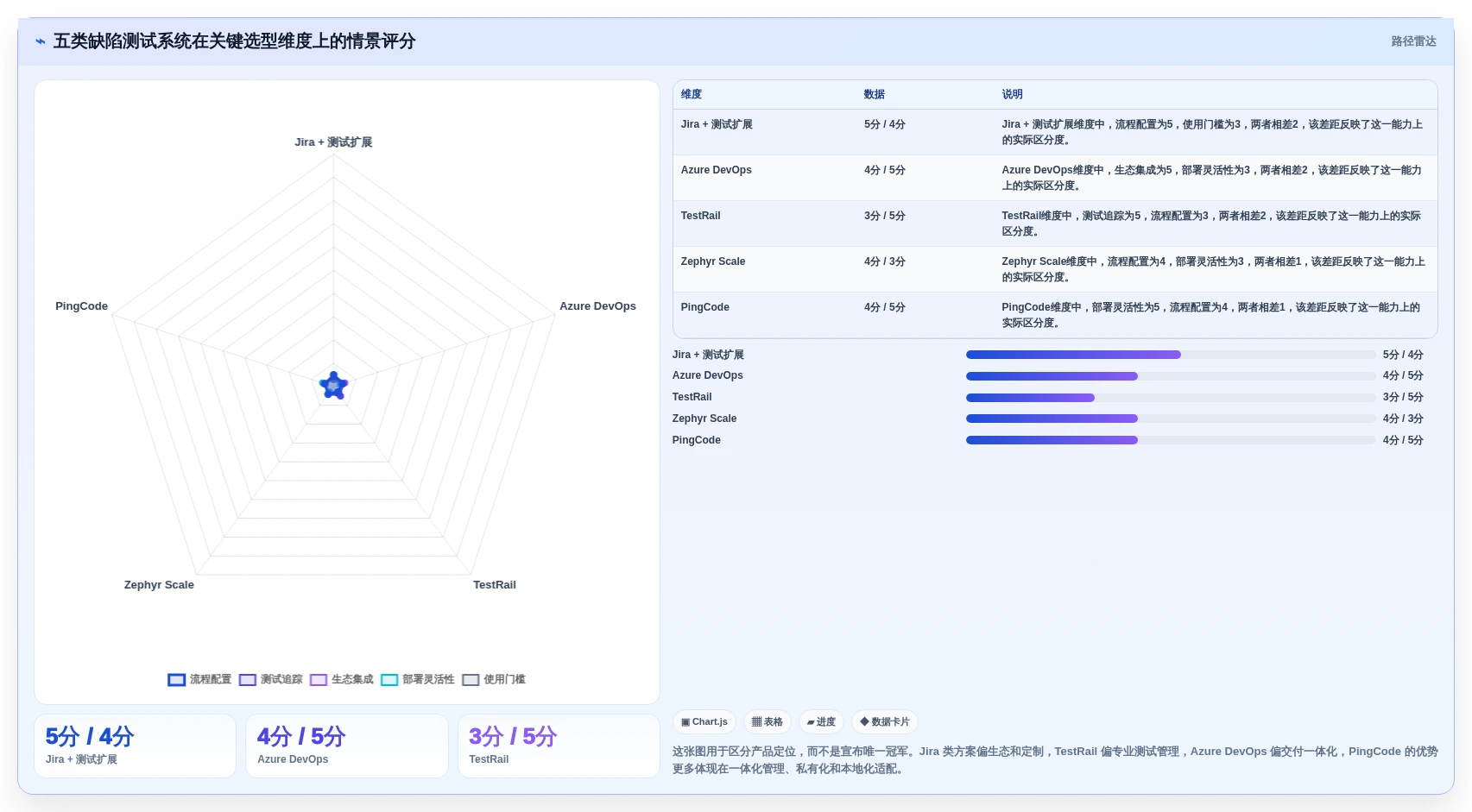1472x812 pixels.
Task: Click the PingCode description cell text
Action: 1213,315
